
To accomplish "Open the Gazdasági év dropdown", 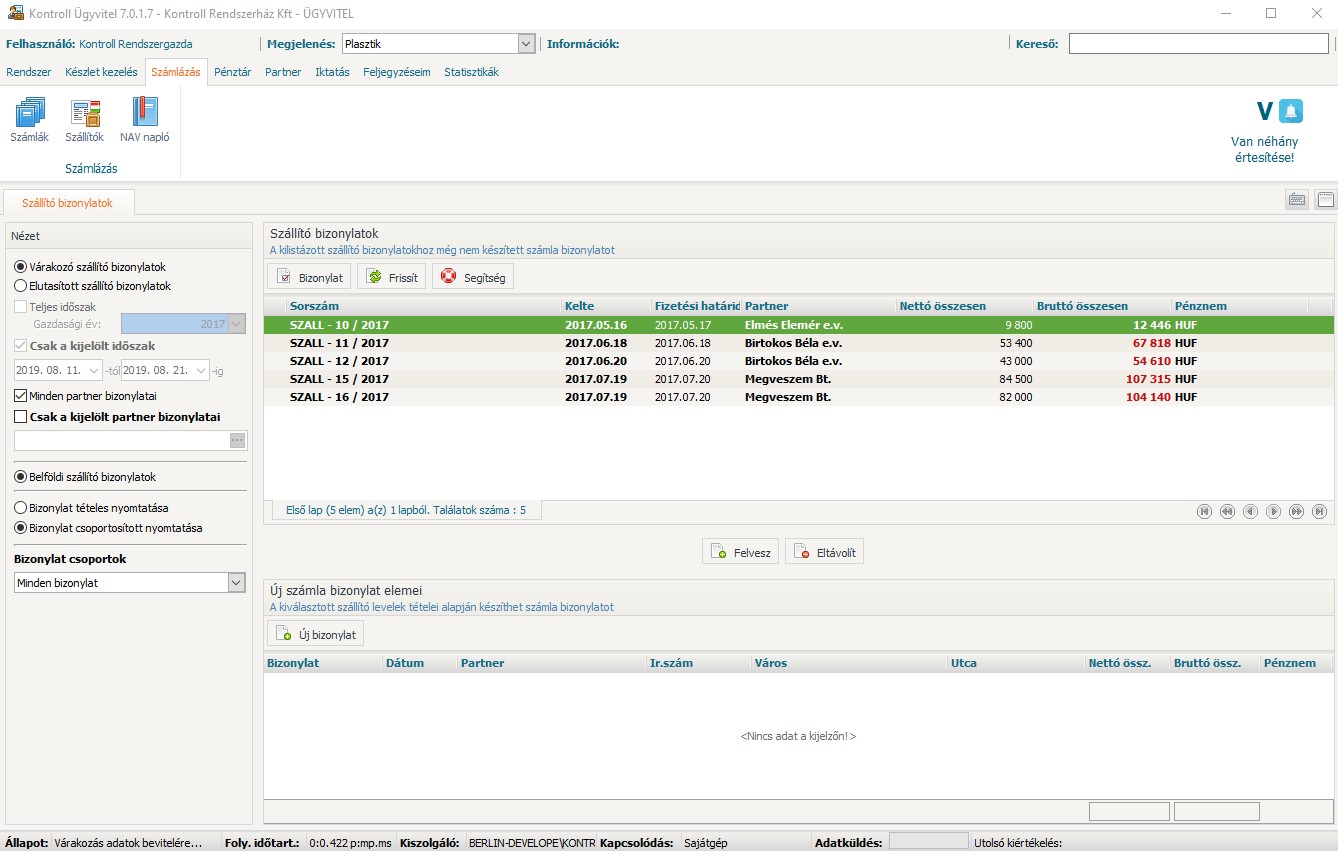I will click(x=237, y=324).
